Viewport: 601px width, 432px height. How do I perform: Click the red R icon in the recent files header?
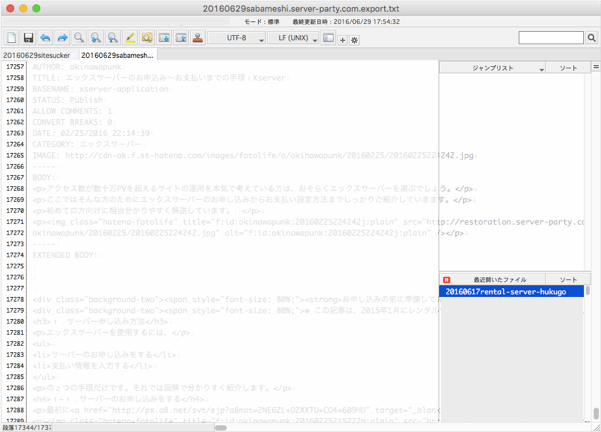click(x=447, y=280)
